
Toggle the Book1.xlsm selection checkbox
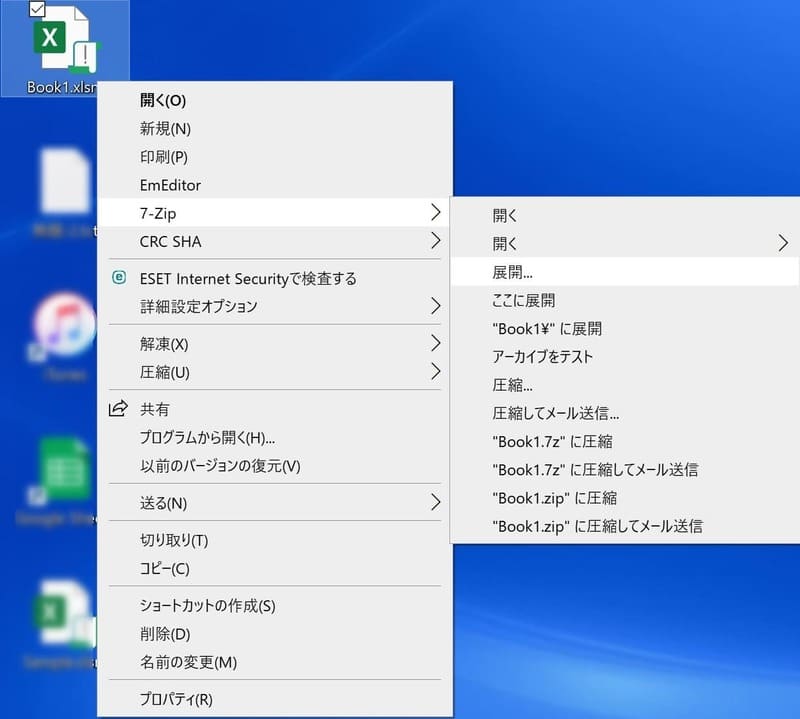[x=37, y=8]
